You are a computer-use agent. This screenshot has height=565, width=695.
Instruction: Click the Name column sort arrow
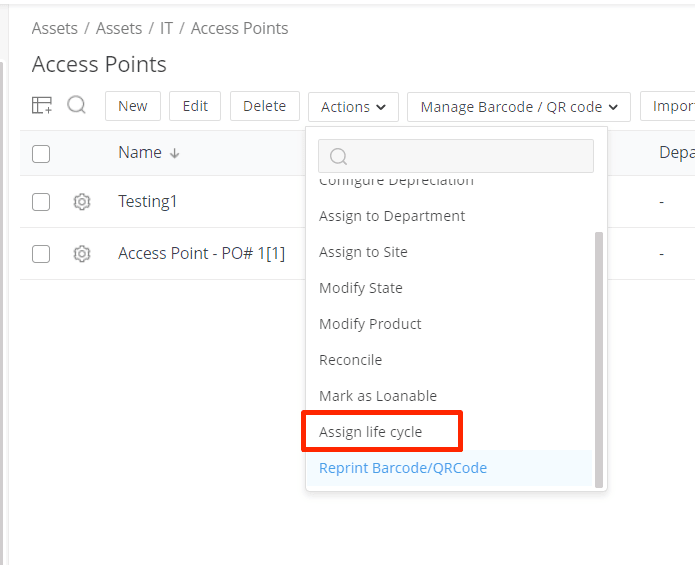pos(175,154)
